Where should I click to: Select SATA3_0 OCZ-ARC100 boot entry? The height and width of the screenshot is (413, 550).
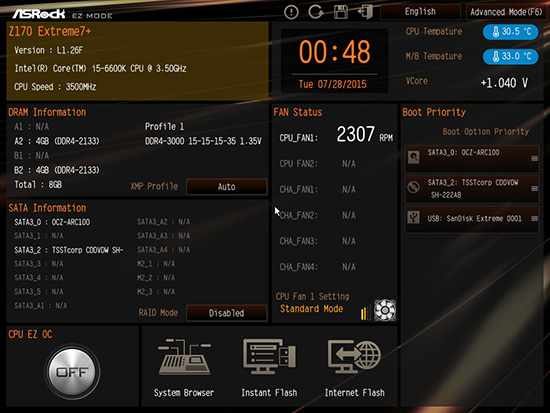coord(472,159)
